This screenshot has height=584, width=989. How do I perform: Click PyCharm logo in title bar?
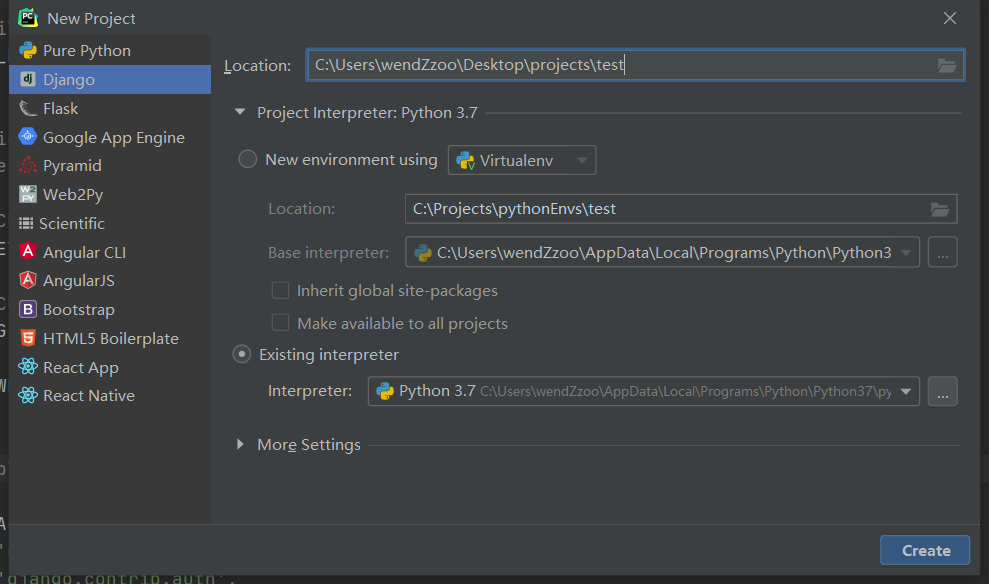tap(28, 18)
